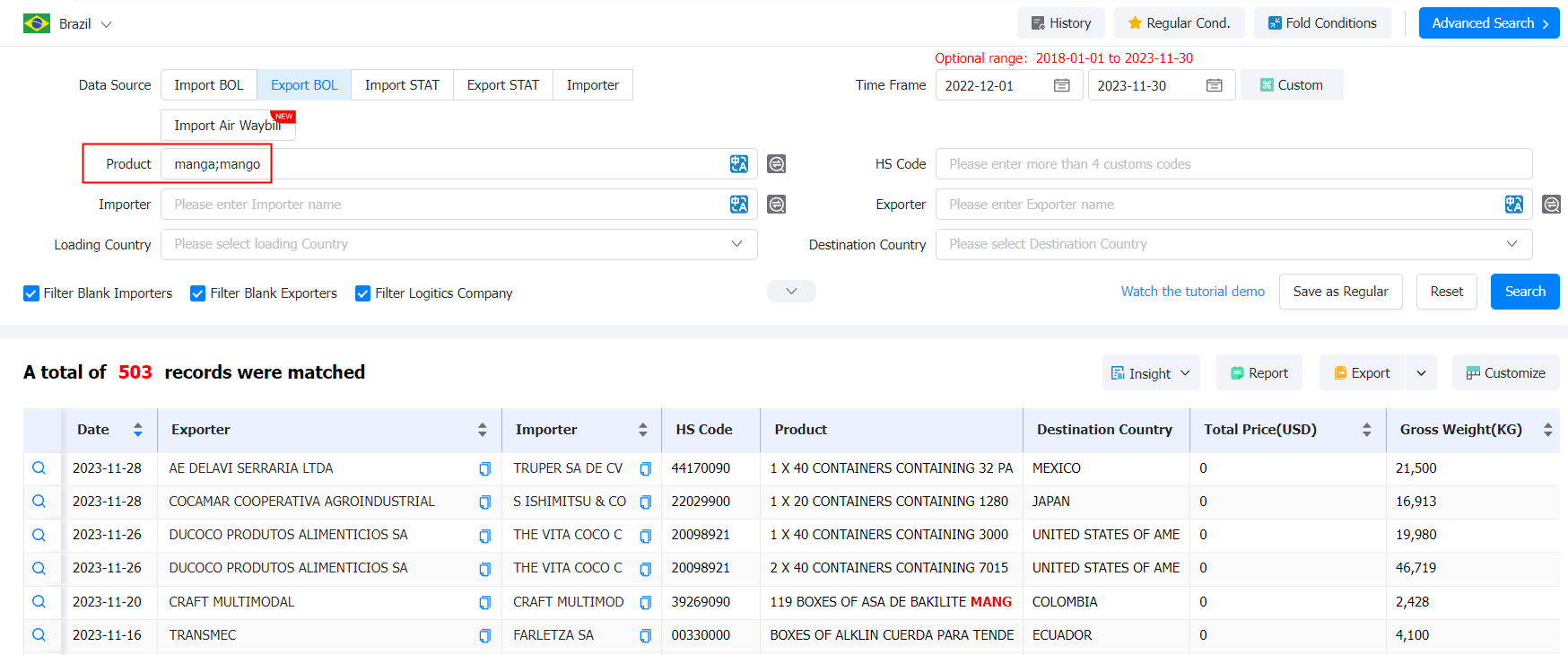
Task: Click translate icon in Importer field
Action: coord(739,205)
